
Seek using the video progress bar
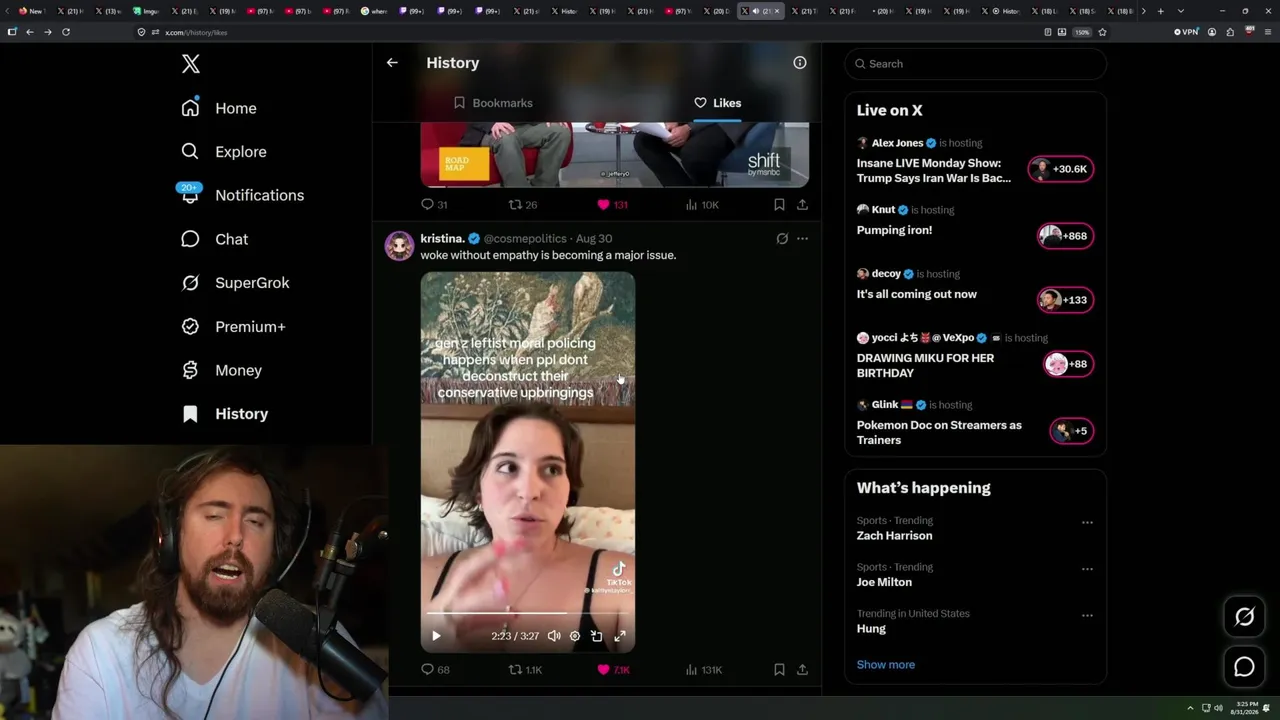tap(527, 613)
